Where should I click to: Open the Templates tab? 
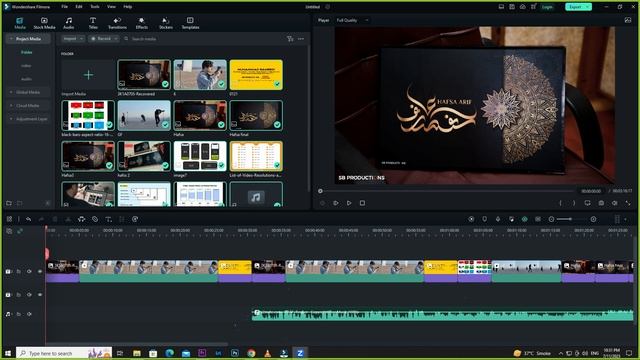tap(190, 23)
